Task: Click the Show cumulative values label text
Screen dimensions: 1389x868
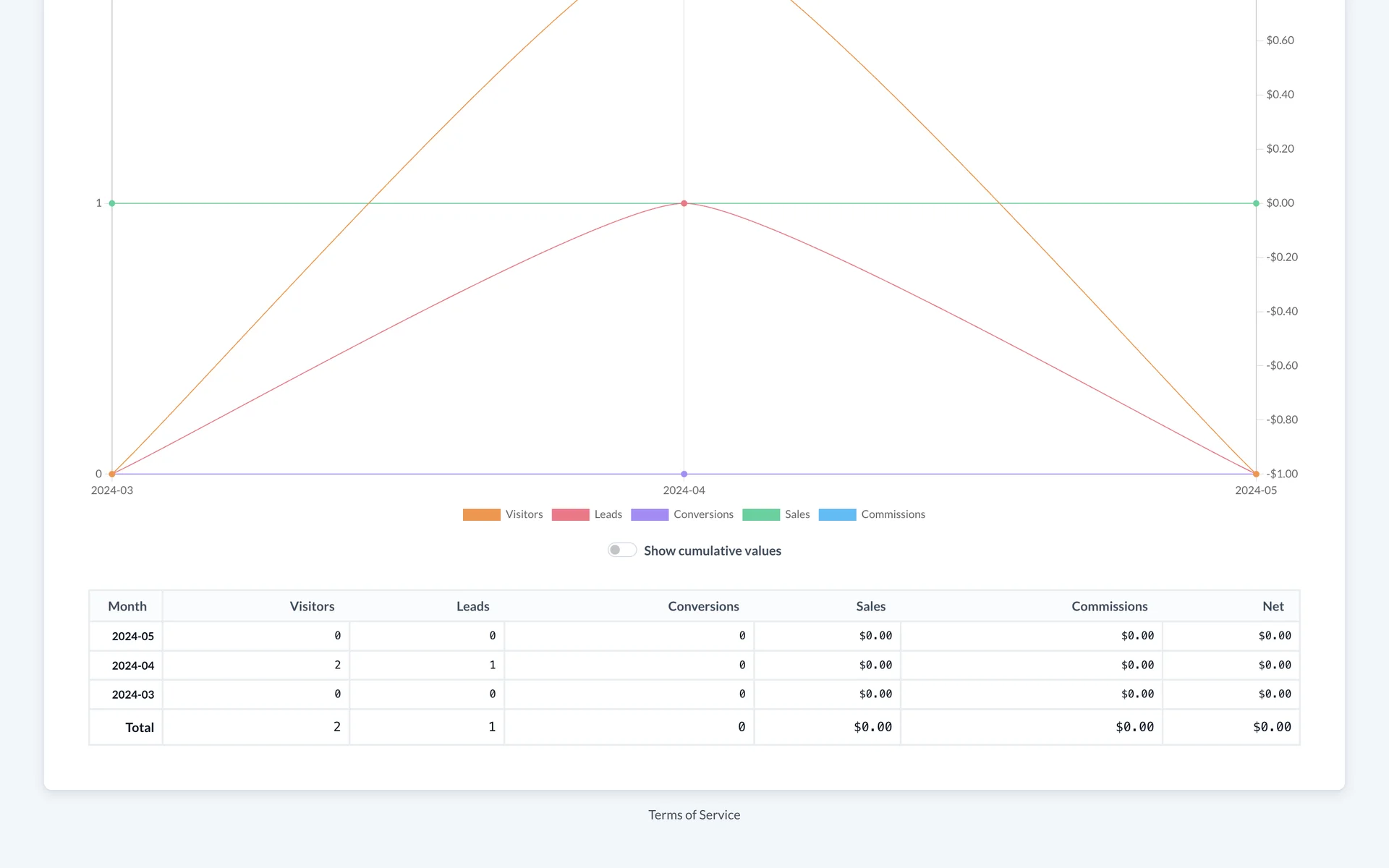Action: [712, 551]
